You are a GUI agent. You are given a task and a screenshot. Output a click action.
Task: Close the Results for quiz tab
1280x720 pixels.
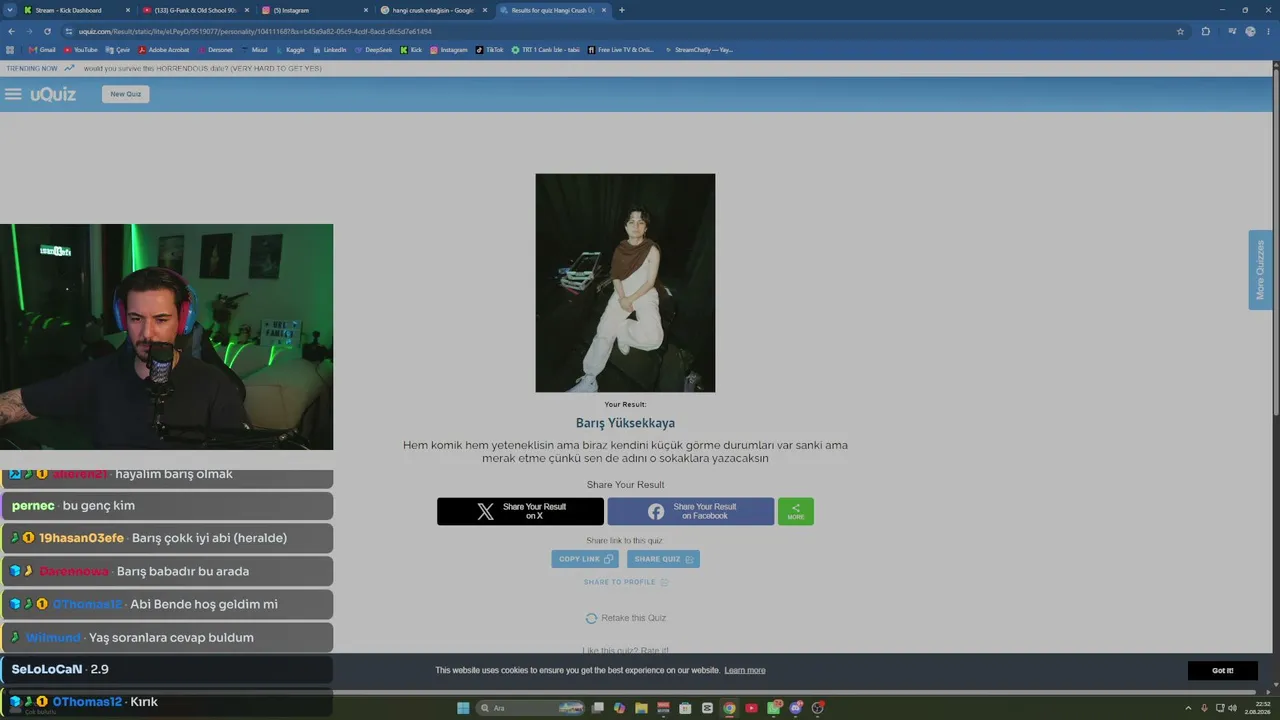[x=603, y=10]
